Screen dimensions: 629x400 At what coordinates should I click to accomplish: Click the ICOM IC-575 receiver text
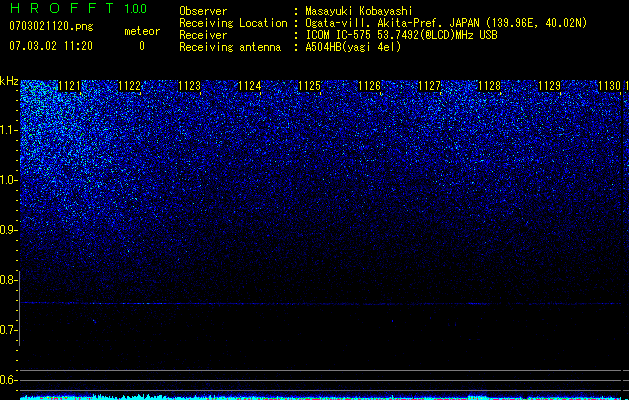401,35
